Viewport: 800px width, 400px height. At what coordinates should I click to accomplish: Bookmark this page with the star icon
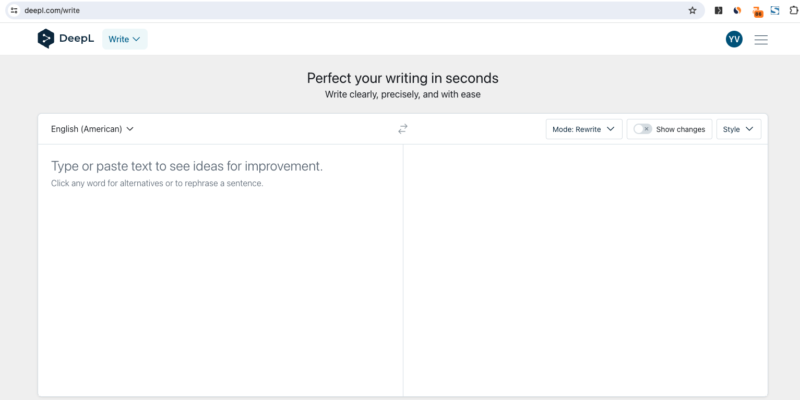(692, 10)
